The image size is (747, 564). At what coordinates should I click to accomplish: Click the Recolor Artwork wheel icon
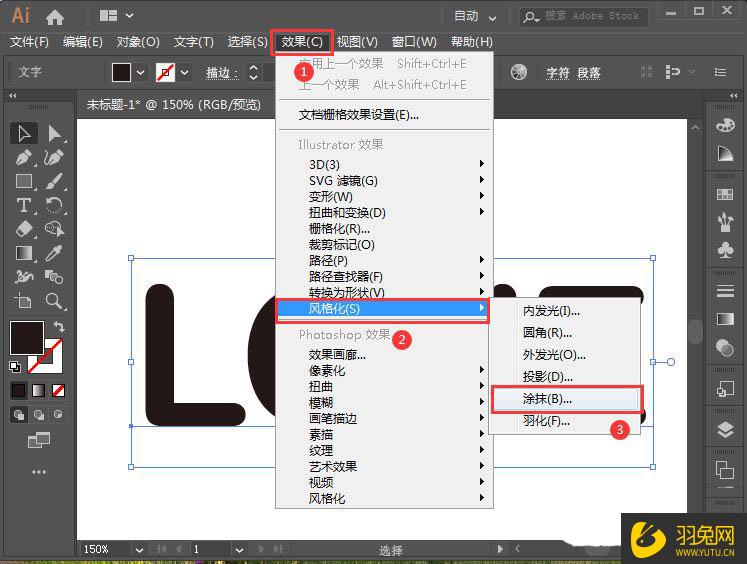[518, 72]
